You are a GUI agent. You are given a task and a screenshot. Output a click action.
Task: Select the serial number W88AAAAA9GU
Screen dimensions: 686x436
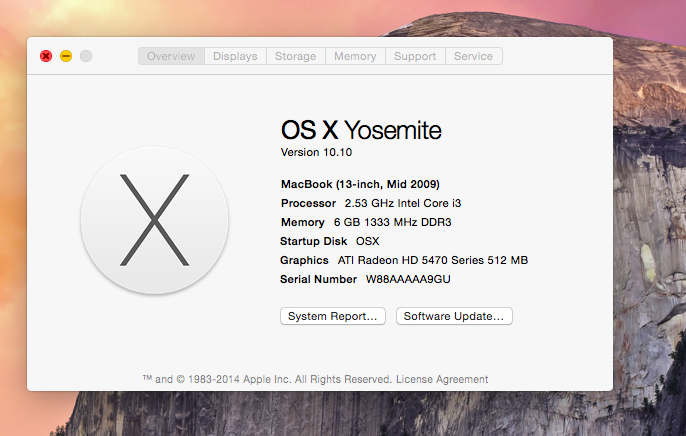[408, 279]
